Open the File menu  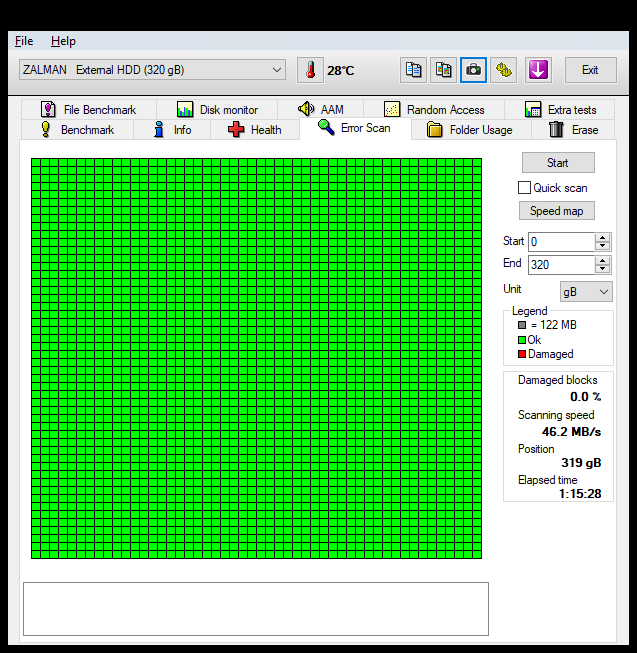click(24, 41)
